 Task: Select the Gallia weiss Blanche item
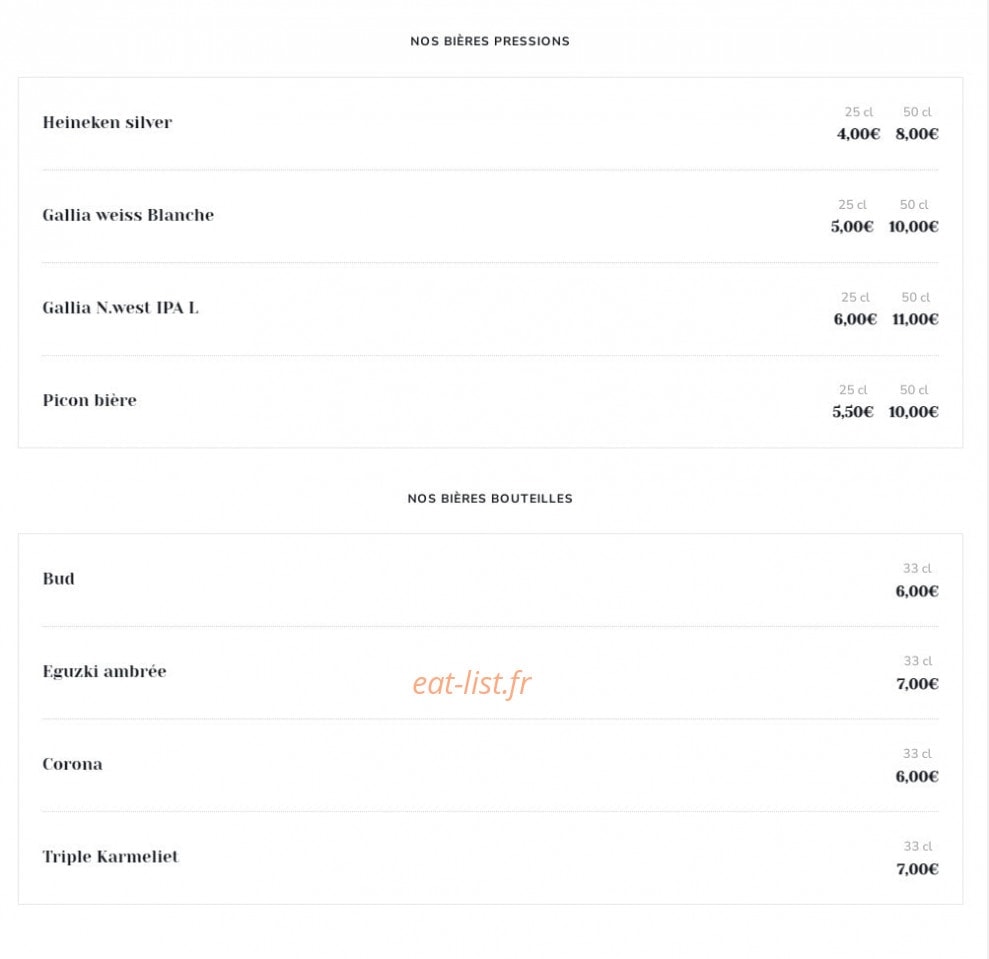point(128,215)
